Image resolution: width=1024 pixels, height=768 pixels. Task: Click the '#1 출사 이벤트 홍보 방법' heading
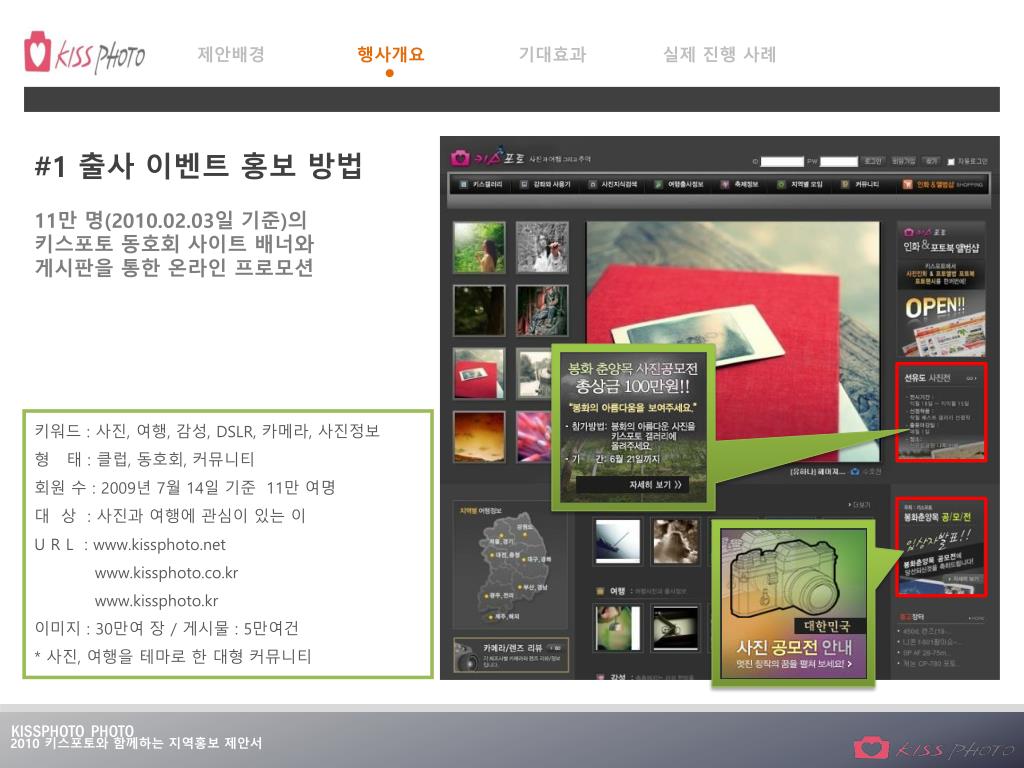tap(198, 165)
